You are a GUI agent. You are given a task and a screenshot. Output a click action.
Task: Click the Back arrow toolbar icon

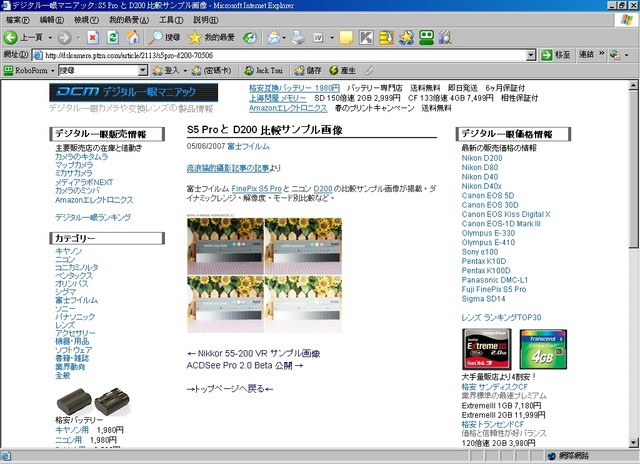click(11, 38)
